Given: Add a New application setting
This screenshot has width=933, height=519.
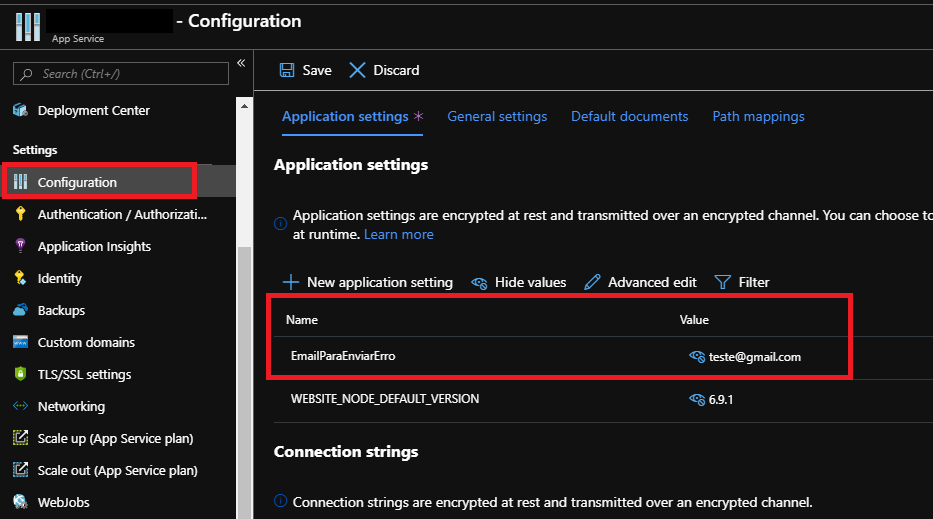Looking at the screenshot, I should (x=367, y=282).
